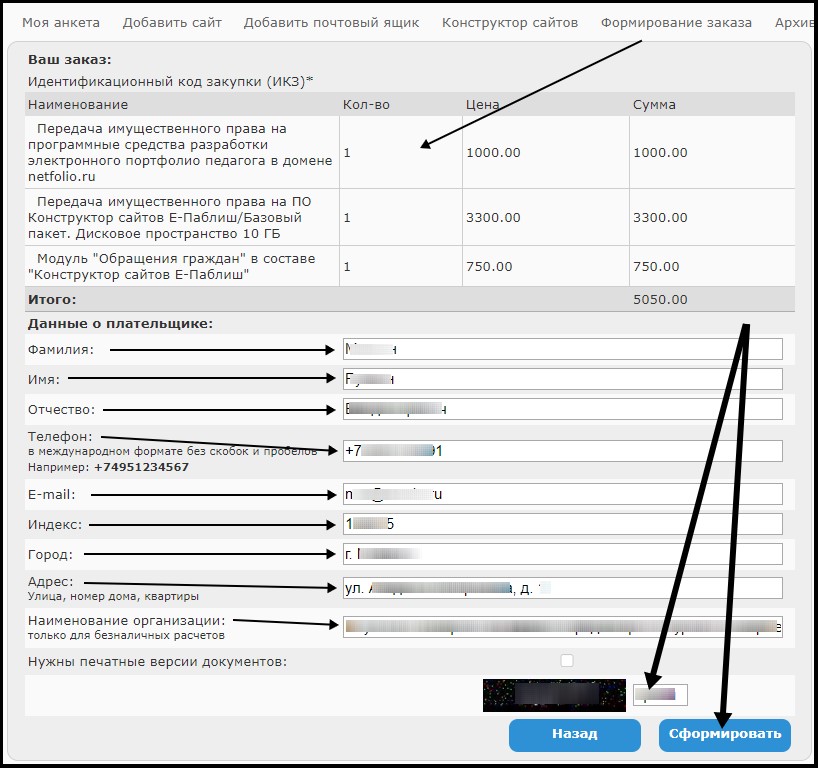Screen dimensions: 818x768
Task: Click into the Отчество field
Action: [x=562, y=409]
